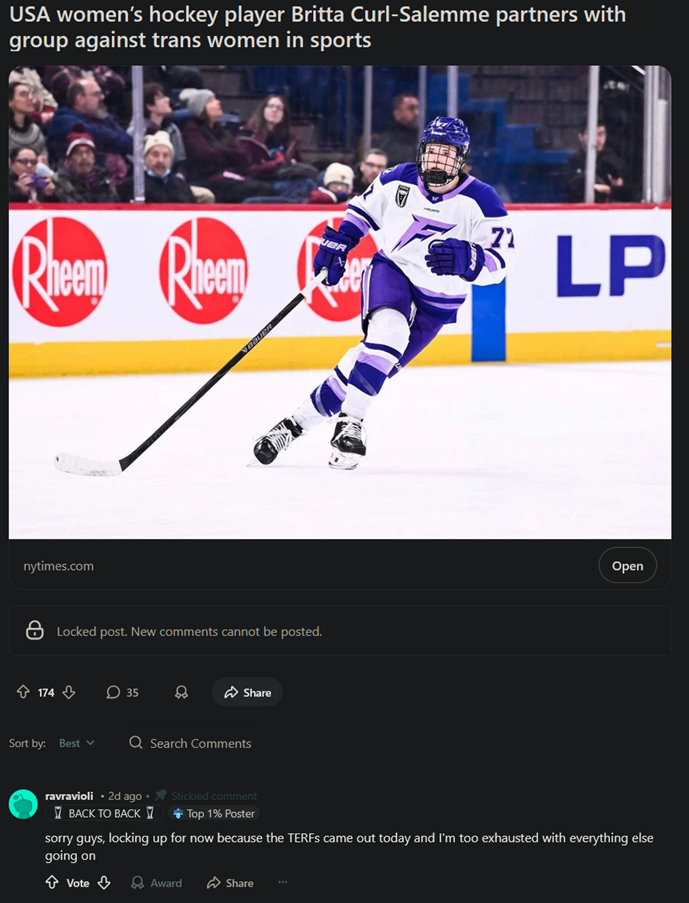Click the post award icon
Image resolution: width=689 pixels, height=903 pixels.
point(181,692)
